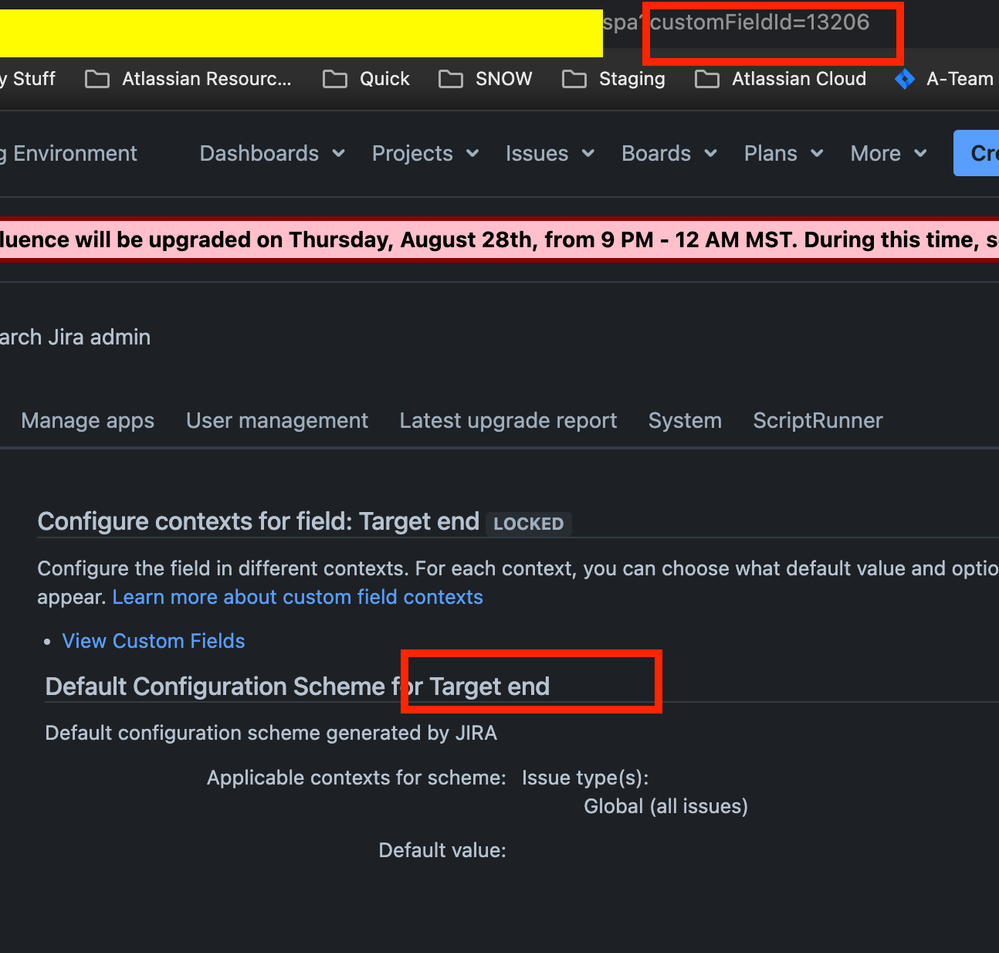Viewport: 999px width, 953px height.
Task: Open the Latest upgrade report section
Action: tap(507, 420)
